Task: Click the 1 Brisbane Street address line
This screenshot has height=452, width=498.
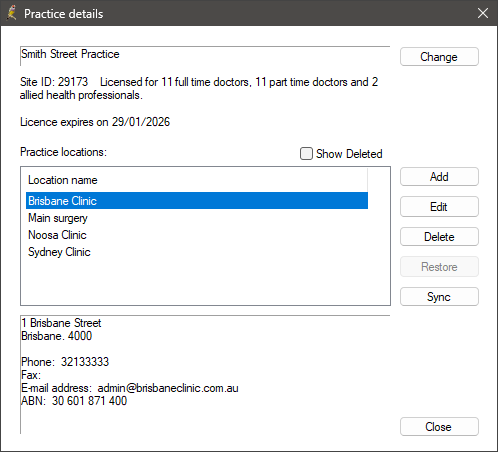Action: tap(61, 323)
